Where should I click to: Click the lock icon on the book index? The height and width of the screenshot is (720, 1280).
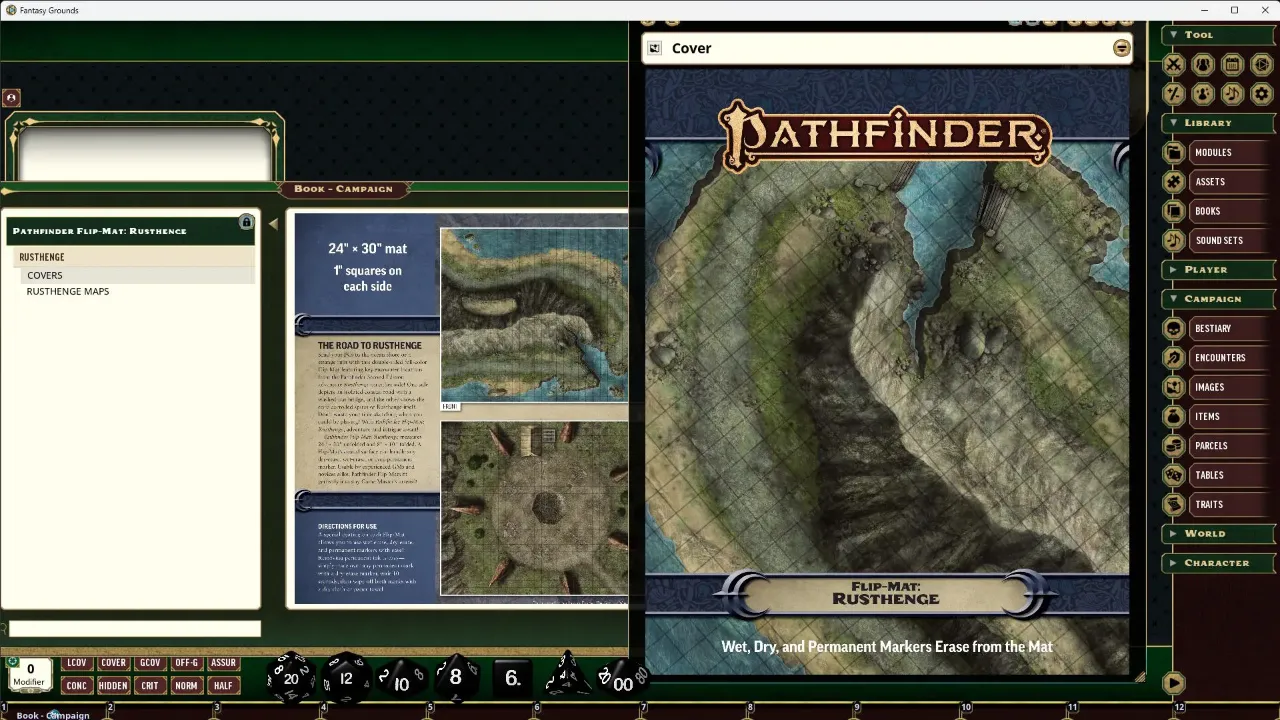tap(246, 222)
